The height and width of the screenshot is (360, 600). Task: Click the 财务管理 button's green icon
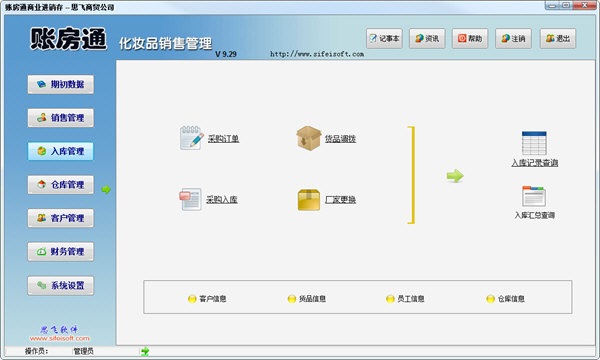(x=41, y=251)
